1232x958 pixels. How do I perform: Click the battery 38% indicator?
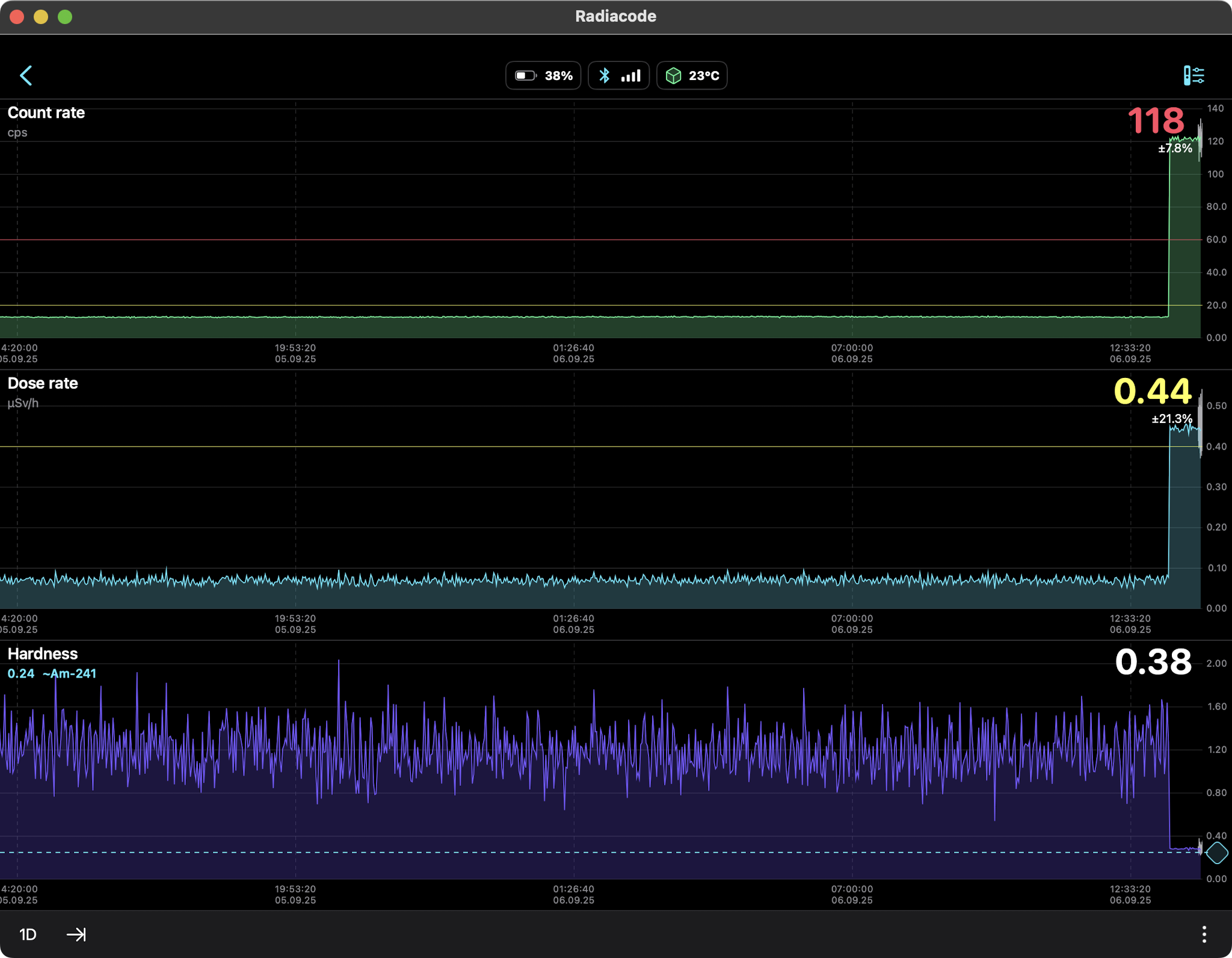(543, 76)
